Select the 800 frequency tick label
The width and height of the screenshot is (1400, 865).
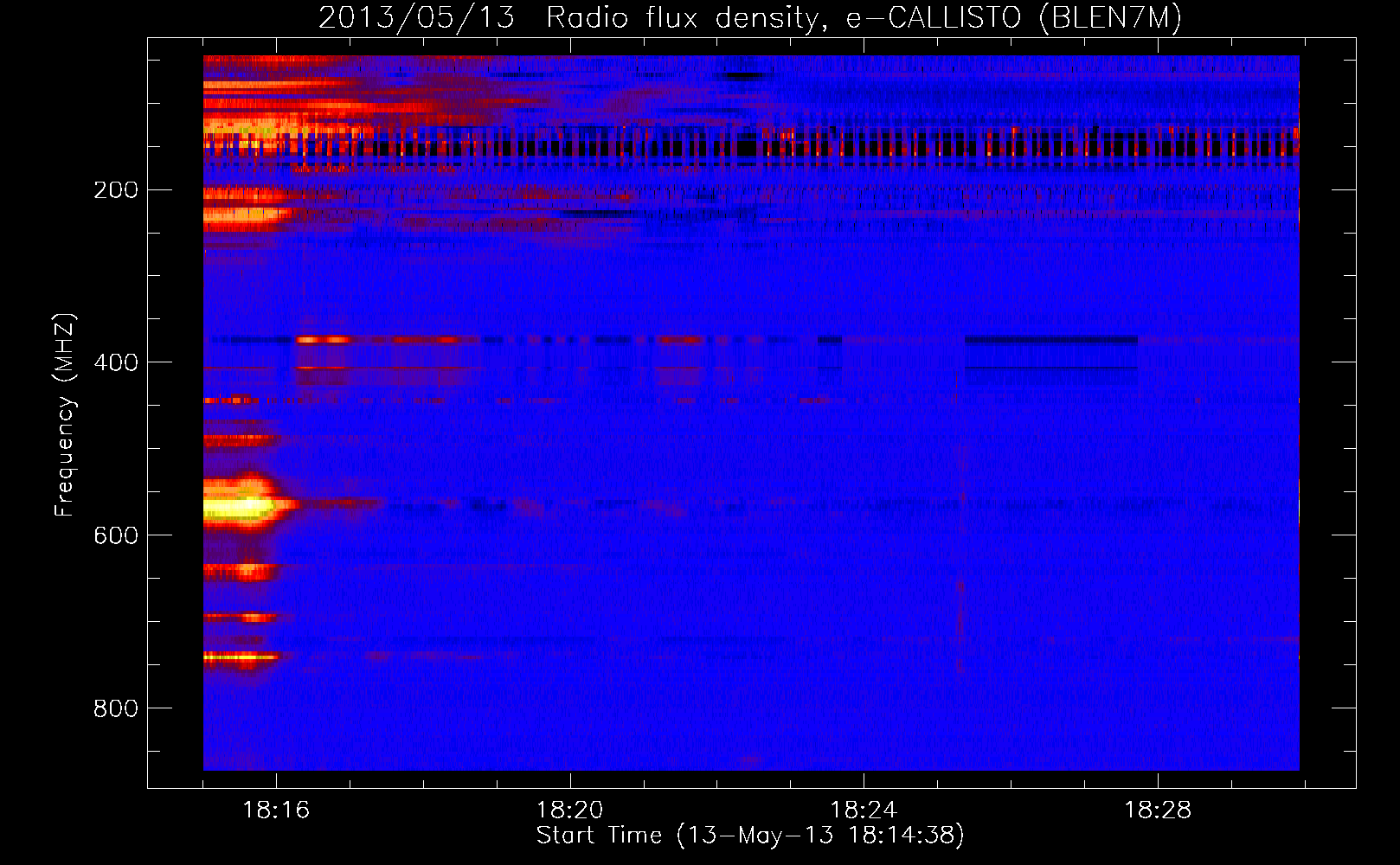[x=116, y=708]
